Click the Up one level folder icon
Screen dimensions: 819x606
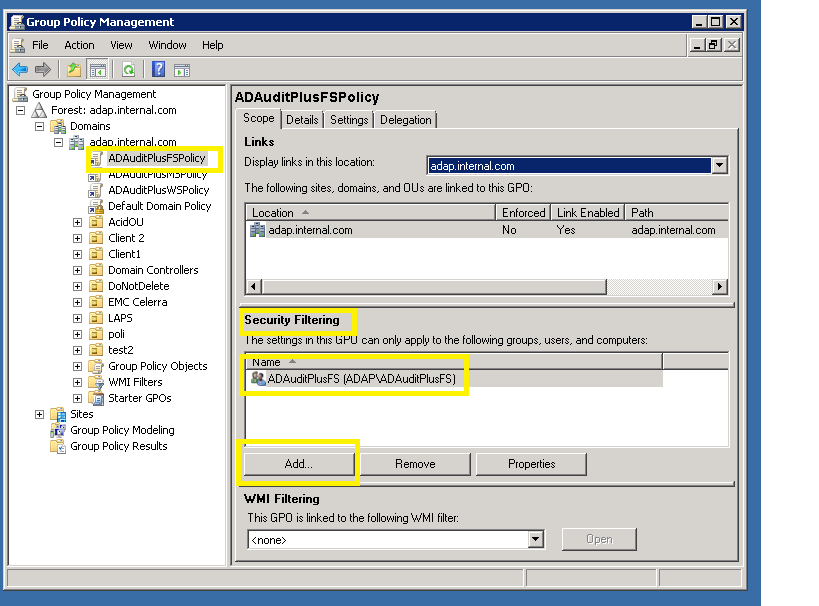point(74,69)
